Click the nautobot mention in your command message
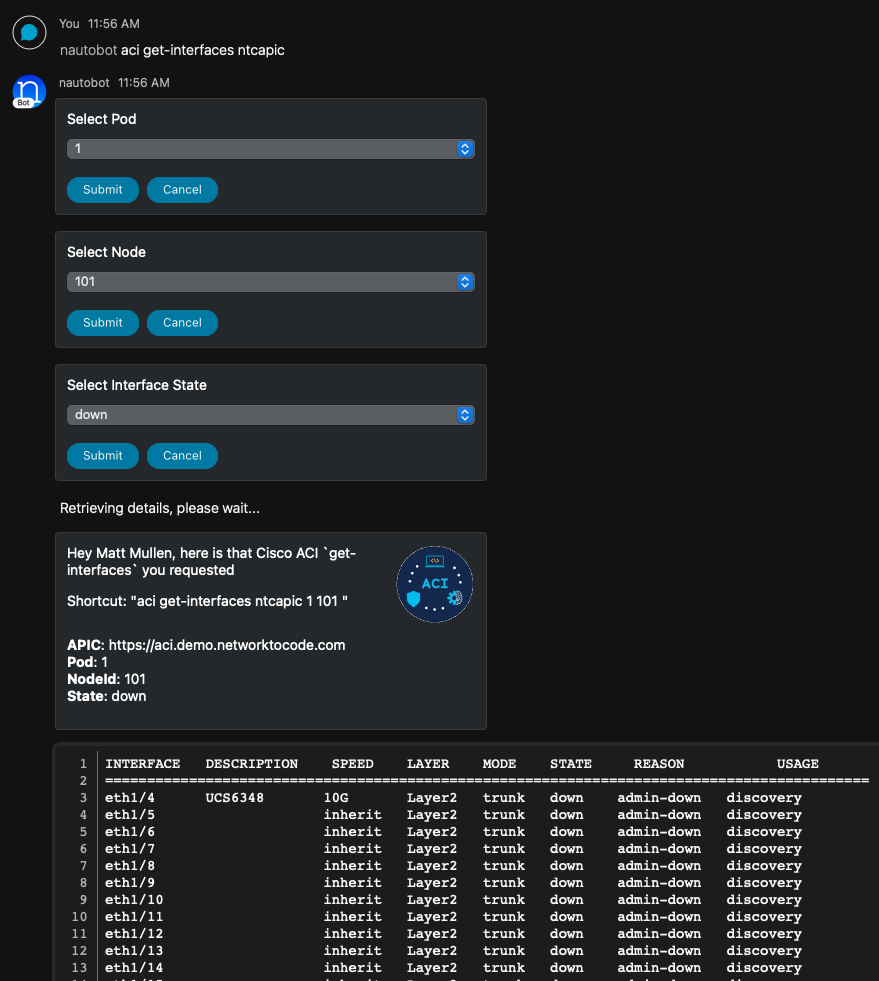The image size is (879, 981). click(x=88, y=50)
